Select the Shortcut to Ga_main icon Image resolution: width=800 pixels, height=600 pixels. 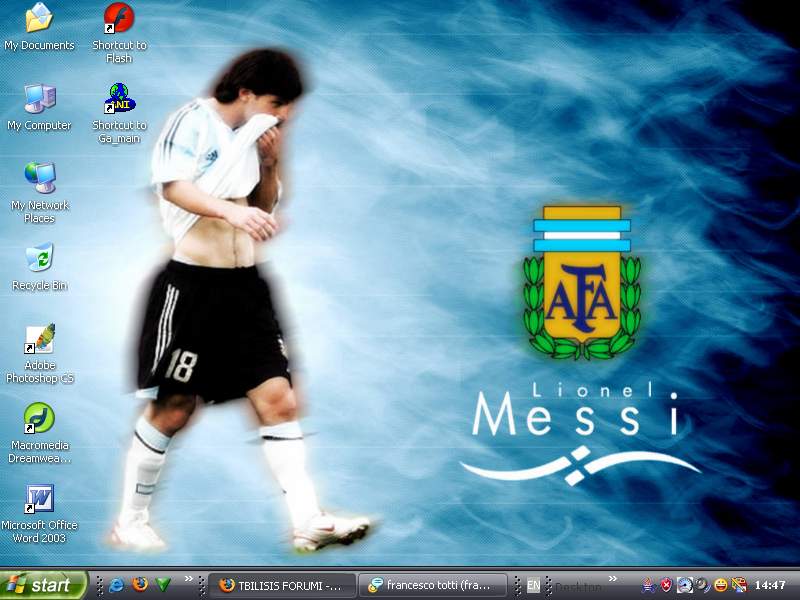point(119,113)
